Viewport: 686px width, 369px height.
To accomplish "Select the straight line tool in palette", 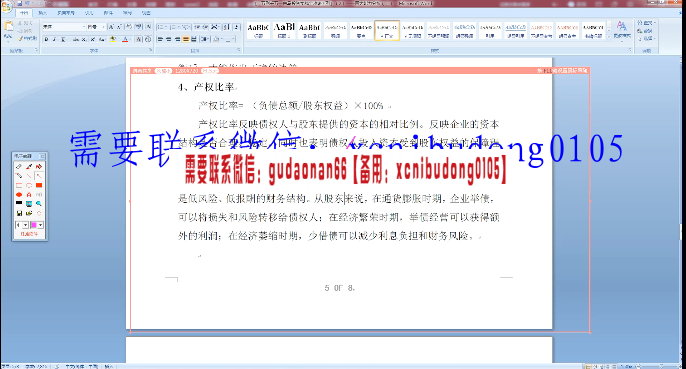I will [x=29, y=176].
